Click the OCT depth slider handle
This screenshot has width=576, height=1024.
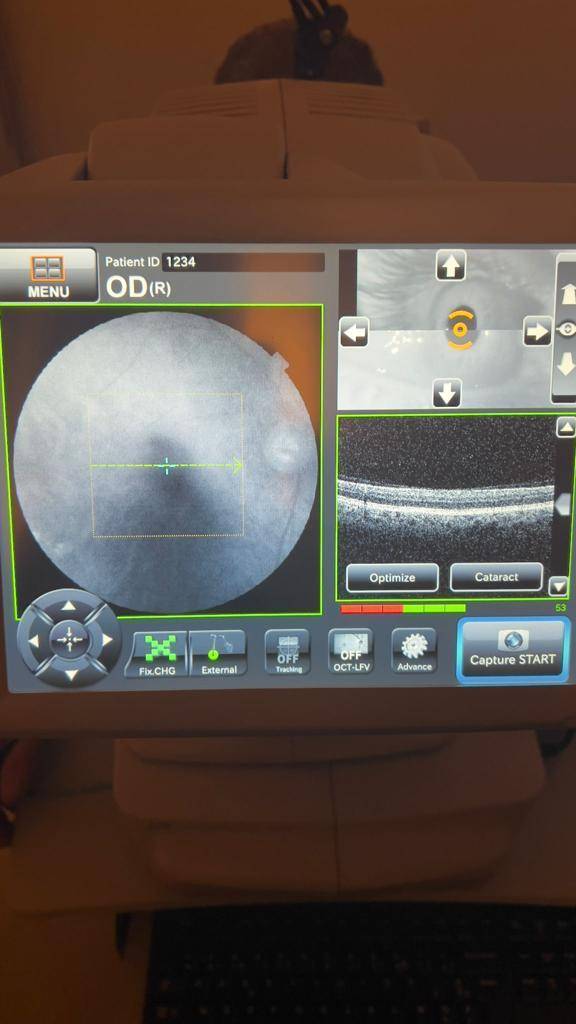point(563,504)
